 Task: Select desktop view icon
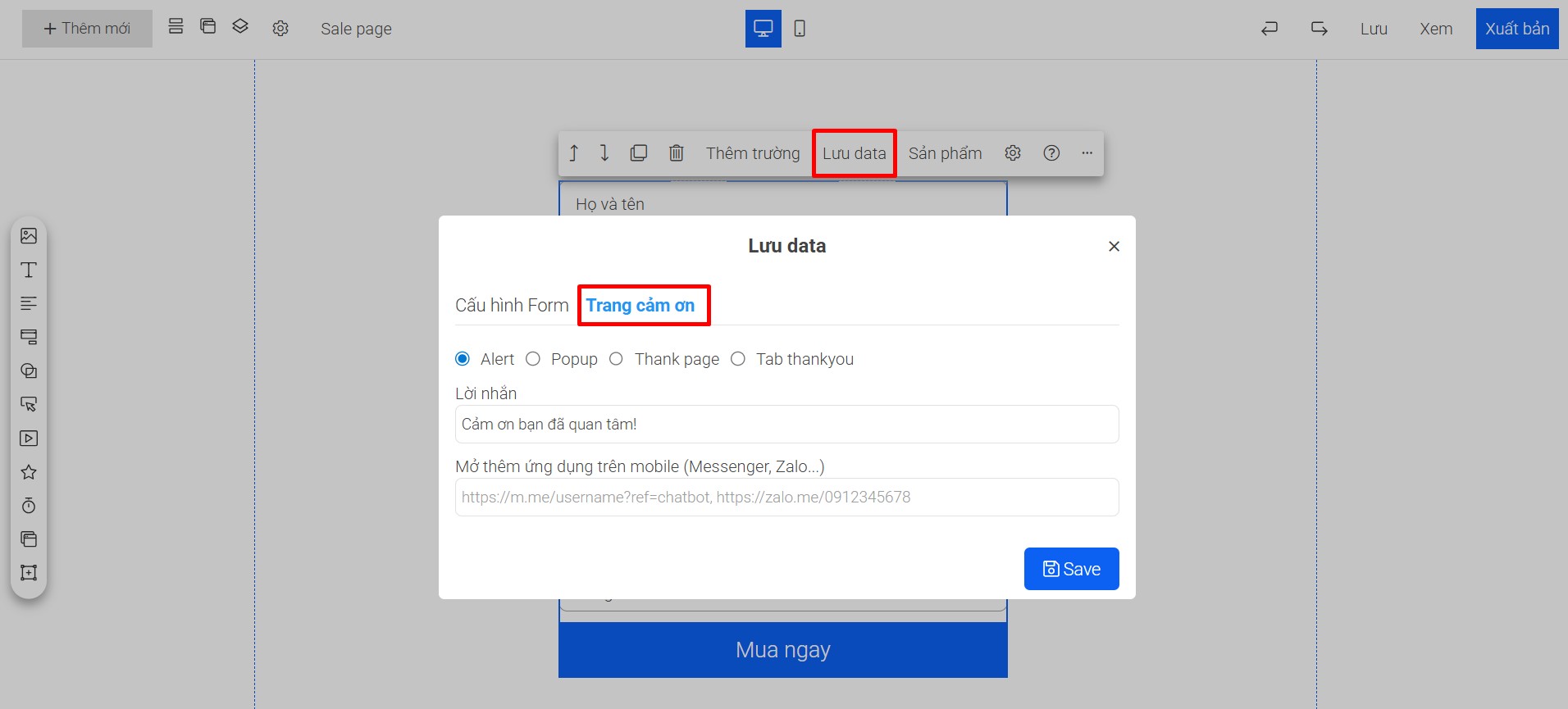763,29
